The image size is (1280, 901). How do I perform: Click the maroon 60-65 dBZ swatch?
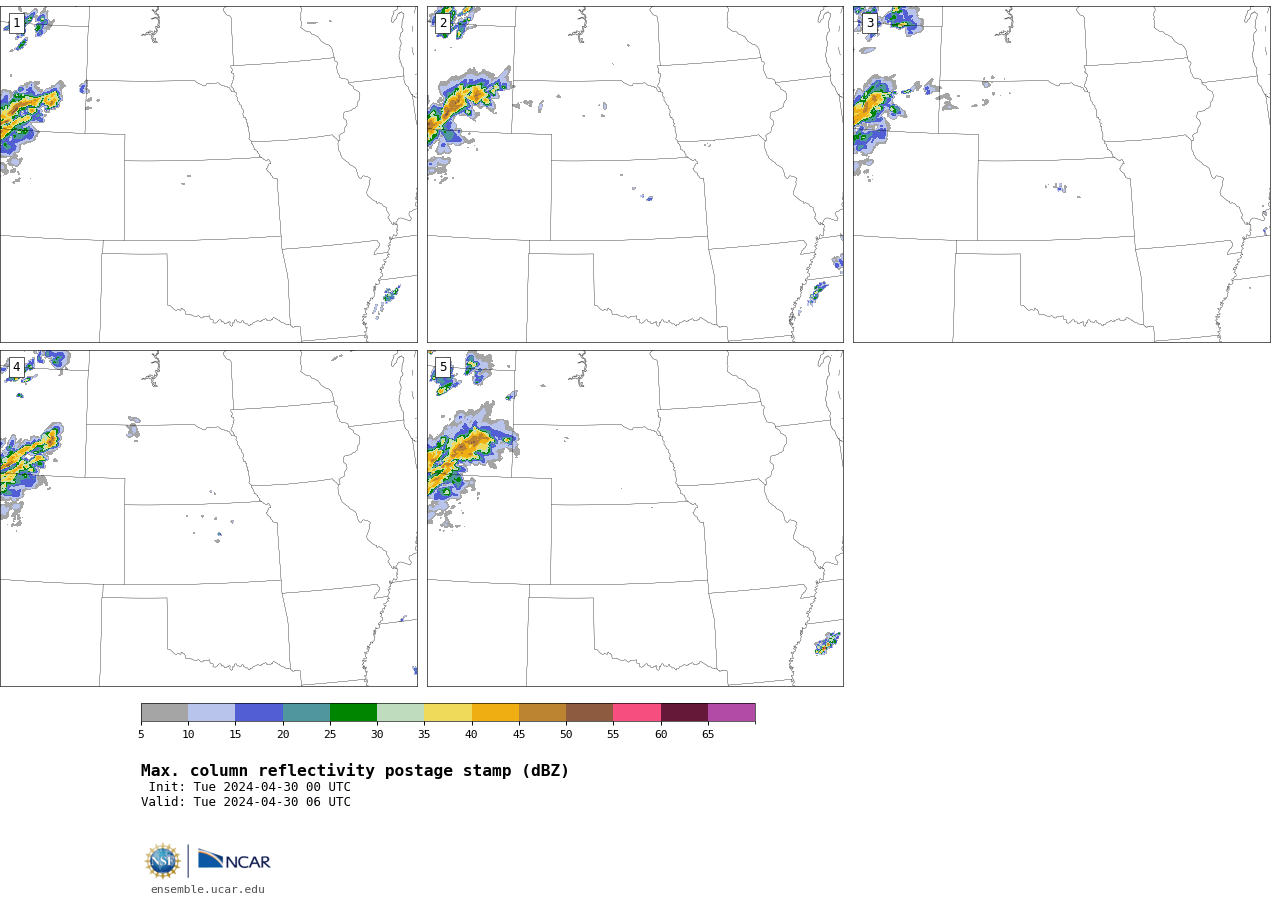(x=684, y=713)
